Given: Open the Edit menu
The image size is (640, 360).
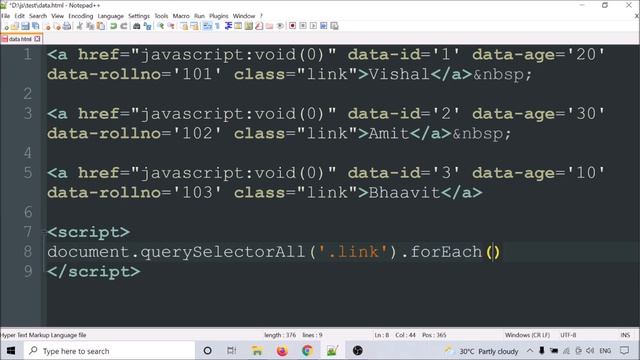Looking at the screenshot, I should point(20,16).
